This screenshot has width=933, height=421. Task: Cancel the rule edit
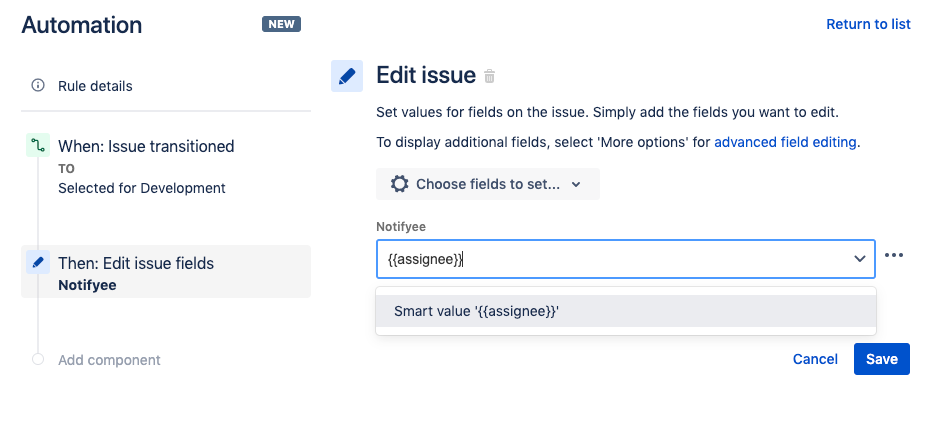815,359
